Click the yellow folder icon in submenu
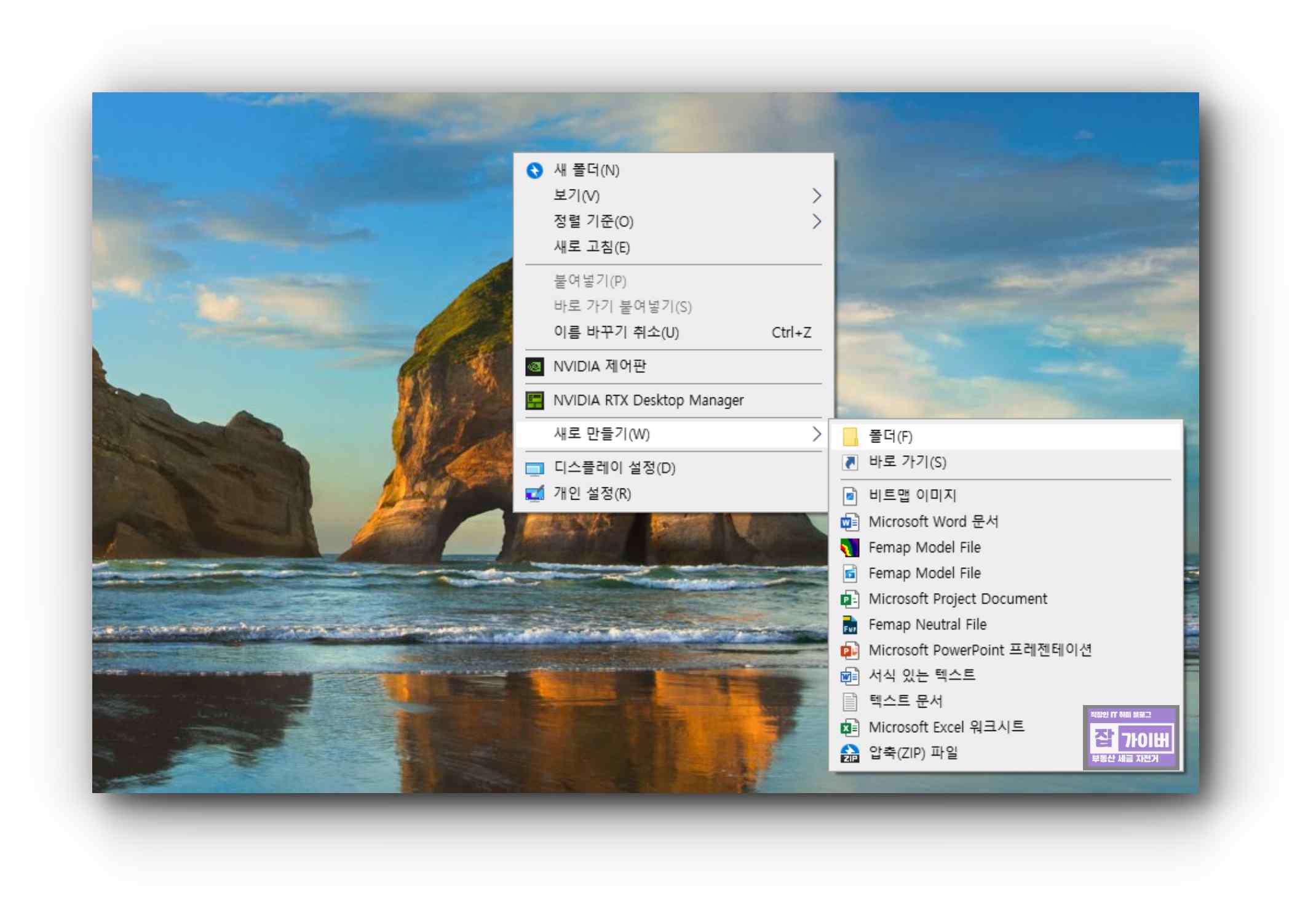 coord(850,436)
